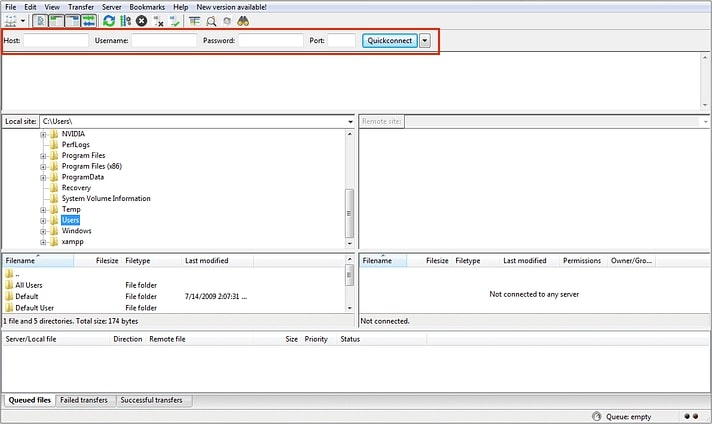
Task: Open the Site Manager dropdown arrow
Action: click(x=22, y=21)
